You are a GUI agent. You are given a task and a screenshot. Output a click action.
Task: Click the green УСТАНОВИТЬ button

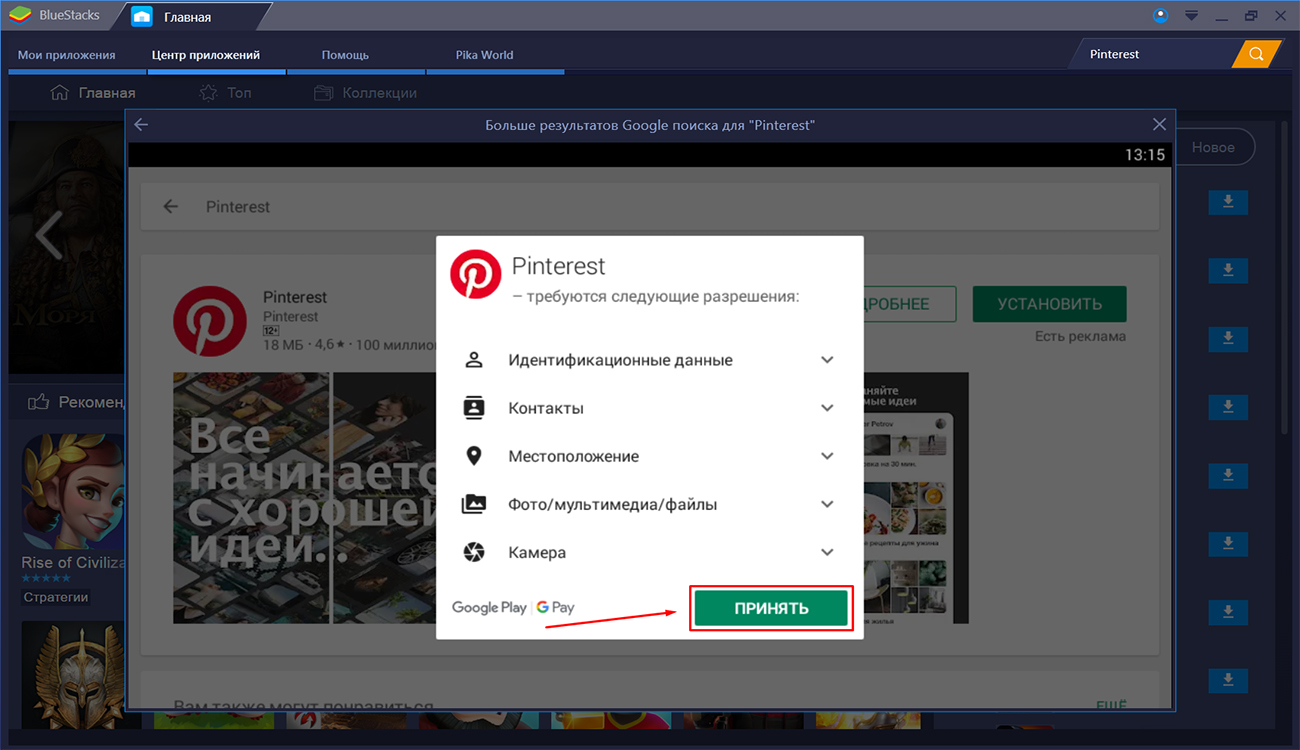click(1050, 304)
